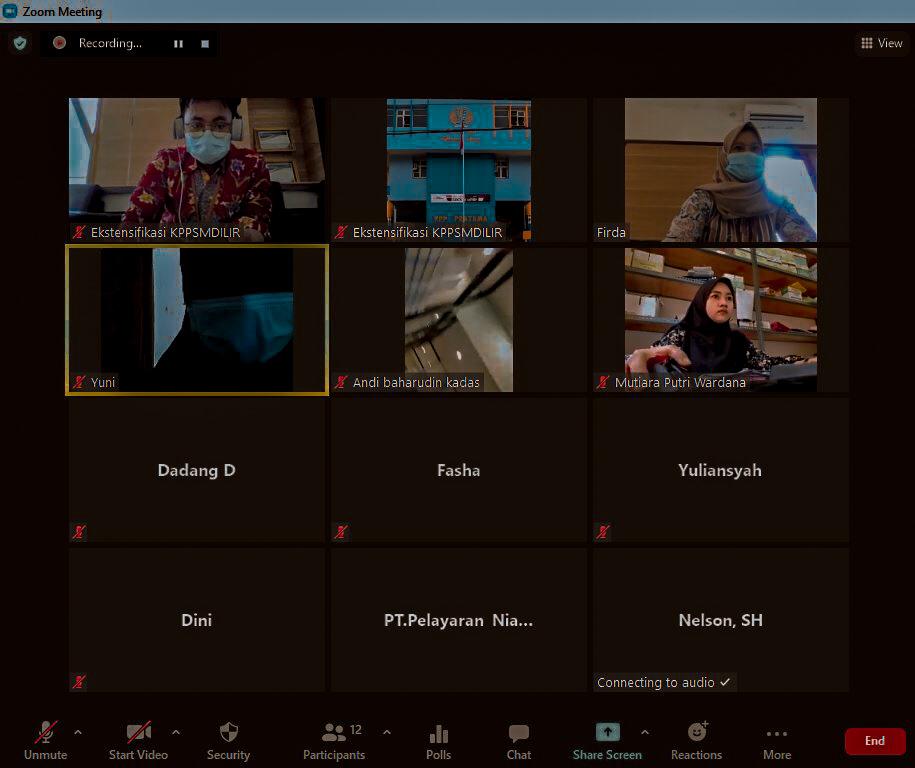Screen dimensions: 915x768
Task: Expand share options arrow beside Share Screen
Action: (x=645, y=732)
